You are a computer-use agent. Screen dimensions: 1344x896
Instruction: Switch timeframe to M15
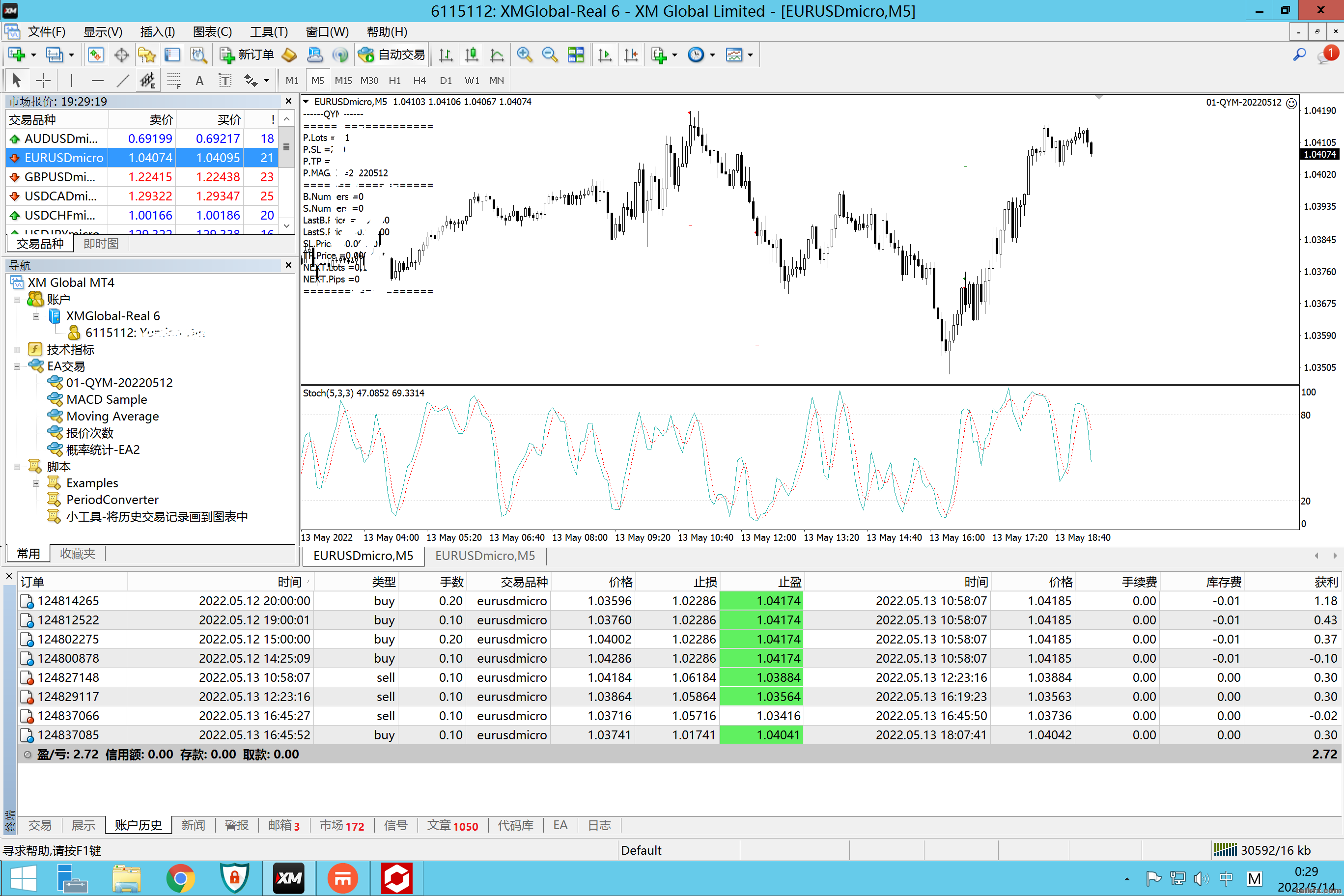click(x=343, y=81)
